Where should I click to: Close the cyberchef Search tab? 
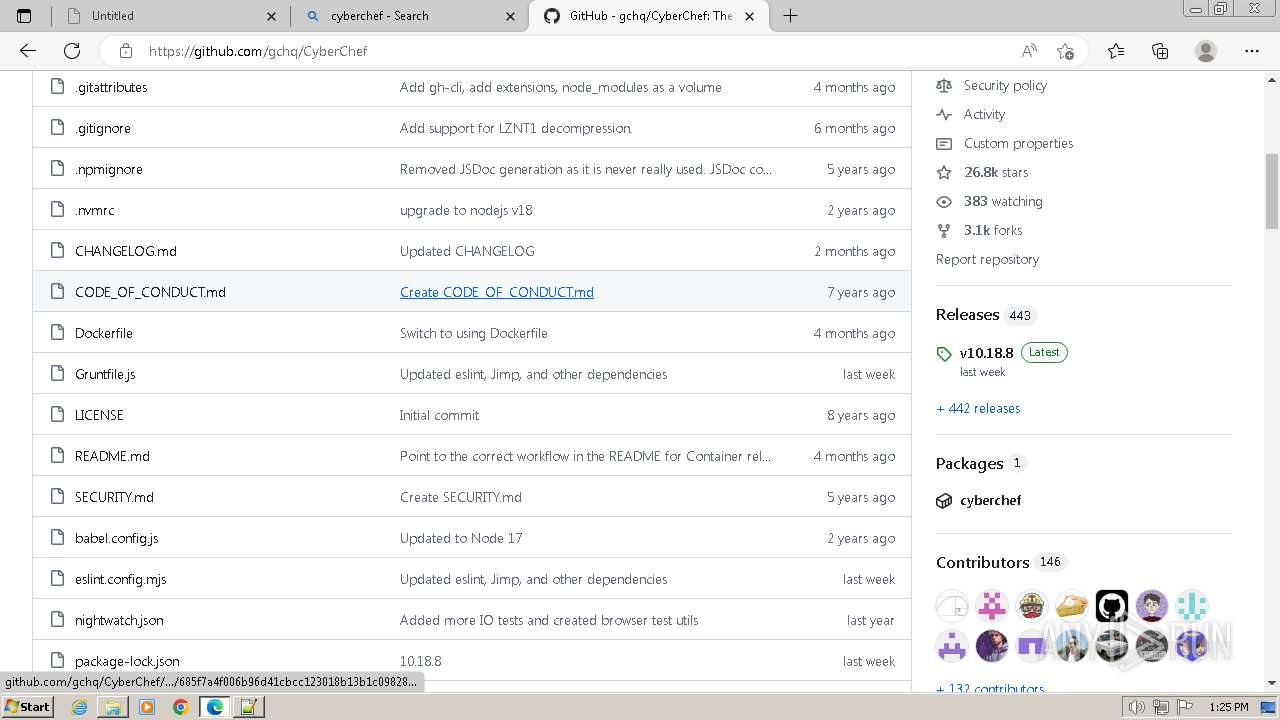coord(511,16)
